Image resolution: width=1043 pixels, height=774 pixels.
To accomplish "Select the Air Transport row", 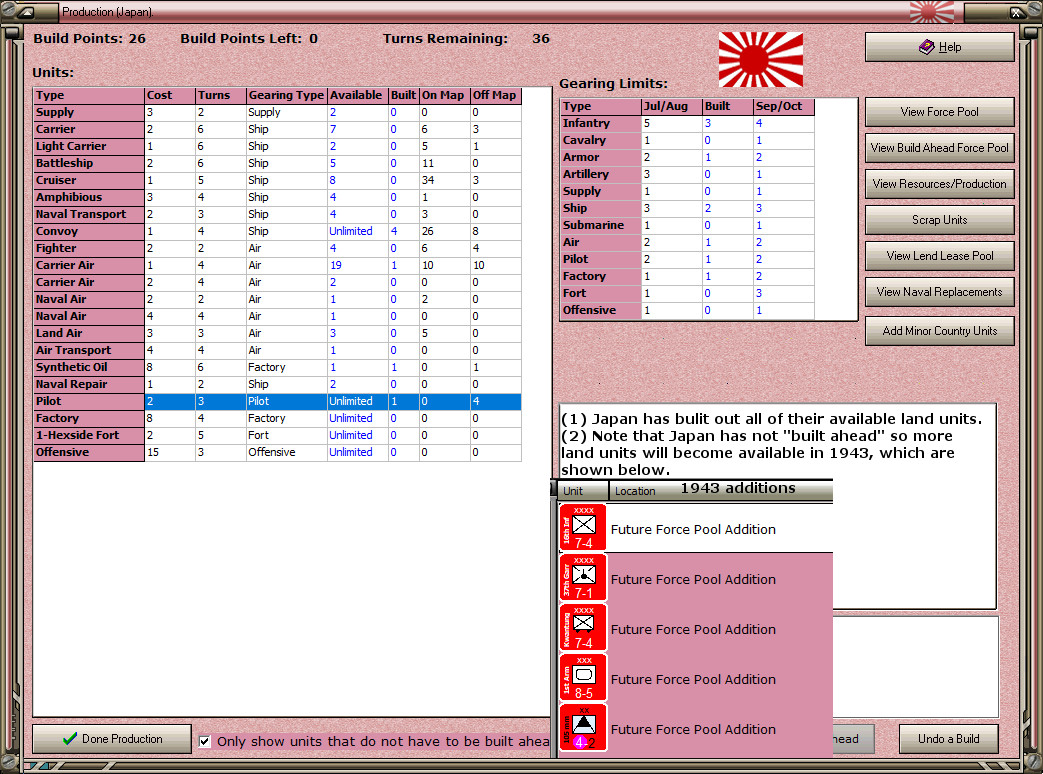I will pyautogui.click(x=277, y=350).
